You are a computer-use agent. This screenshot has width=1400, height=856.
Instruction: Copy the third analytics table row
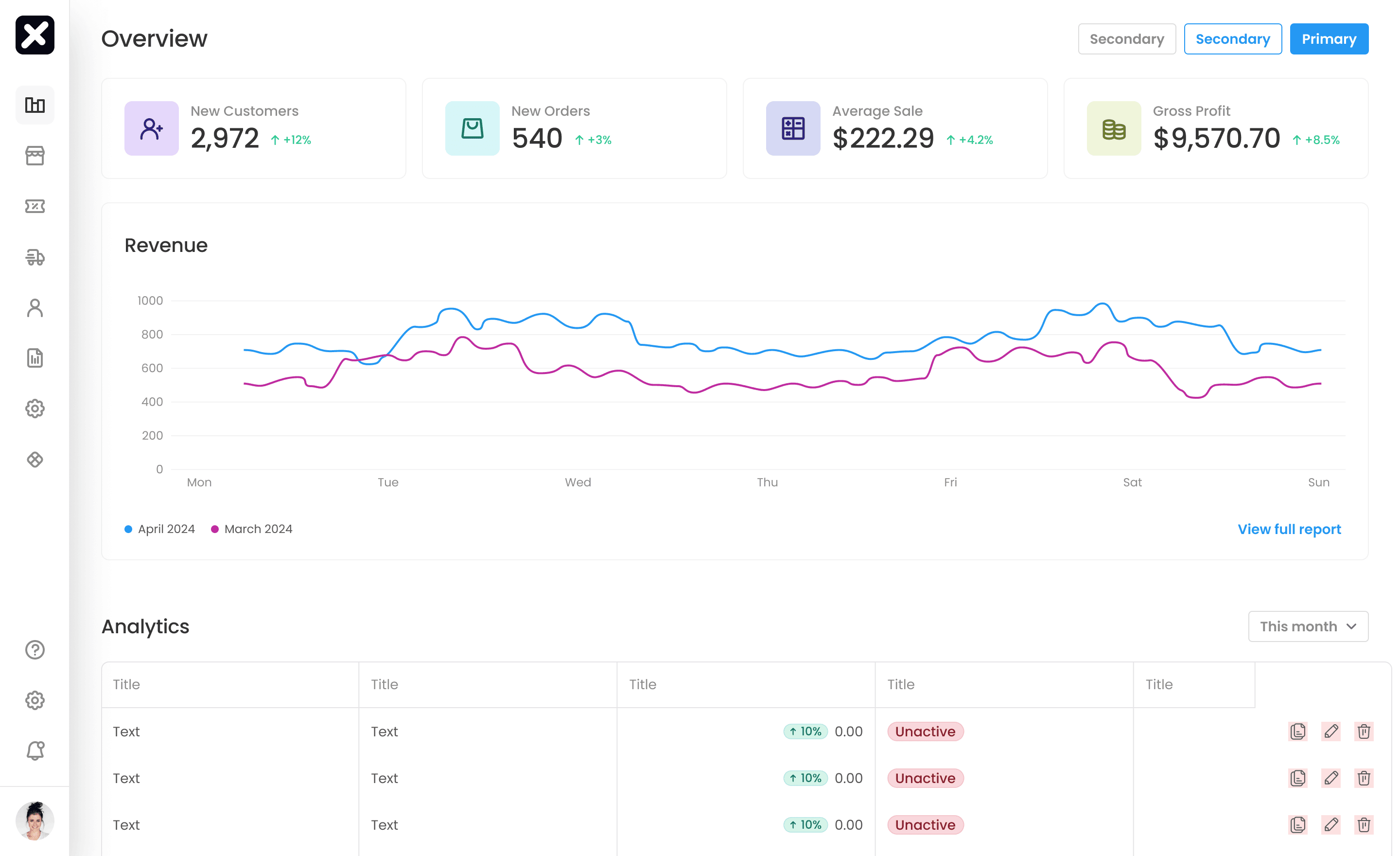click(1298, 825)
